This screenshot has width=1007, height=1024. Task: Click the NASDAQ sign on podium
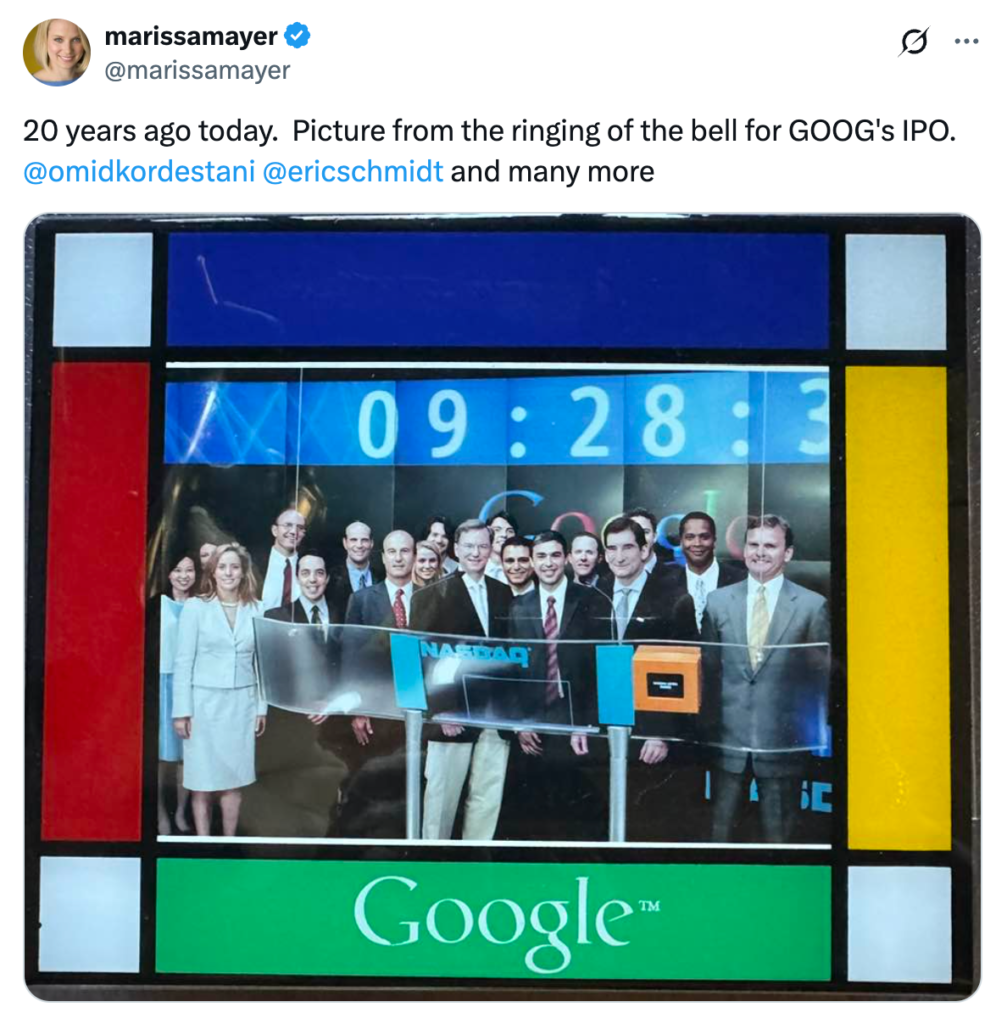475,653
